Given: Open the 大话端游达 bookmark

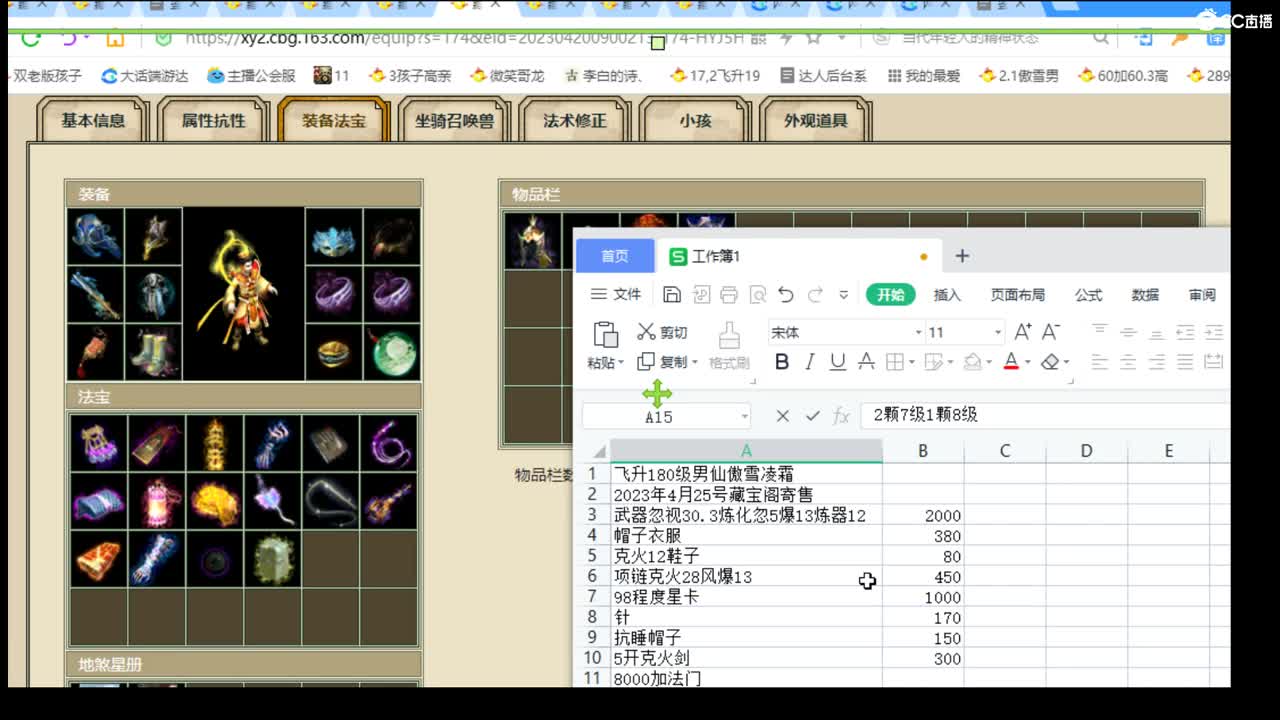Looking at the screenshot, I should coord(145,75).
